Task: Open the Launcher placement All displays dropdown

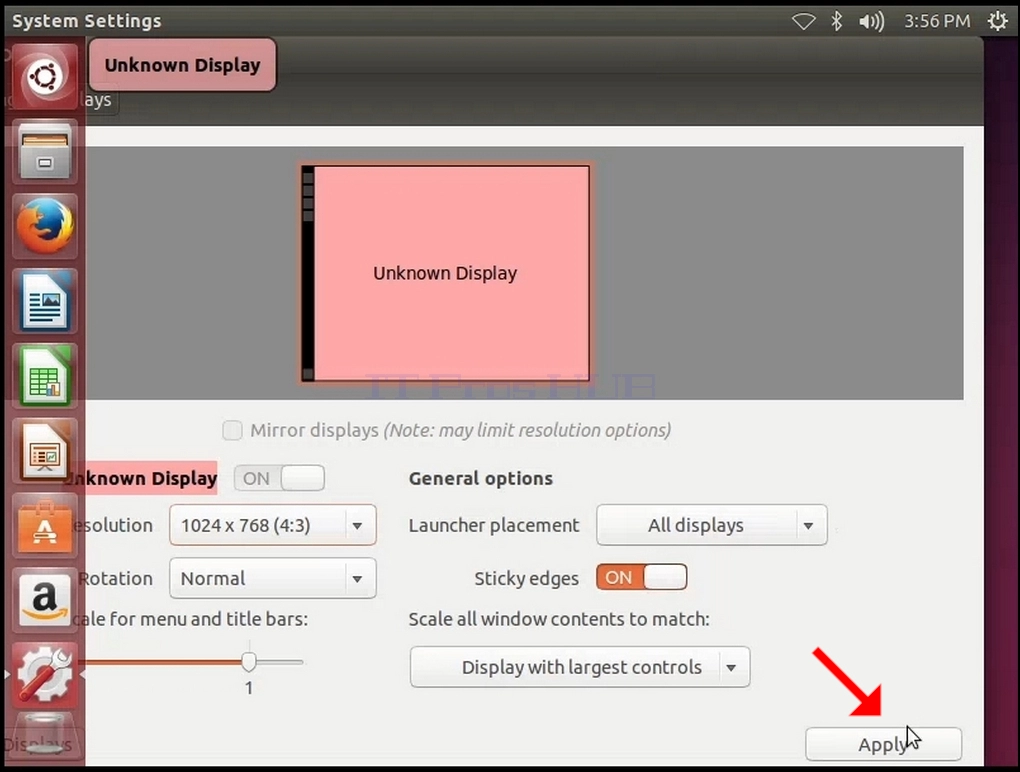Action: [712, 525]
